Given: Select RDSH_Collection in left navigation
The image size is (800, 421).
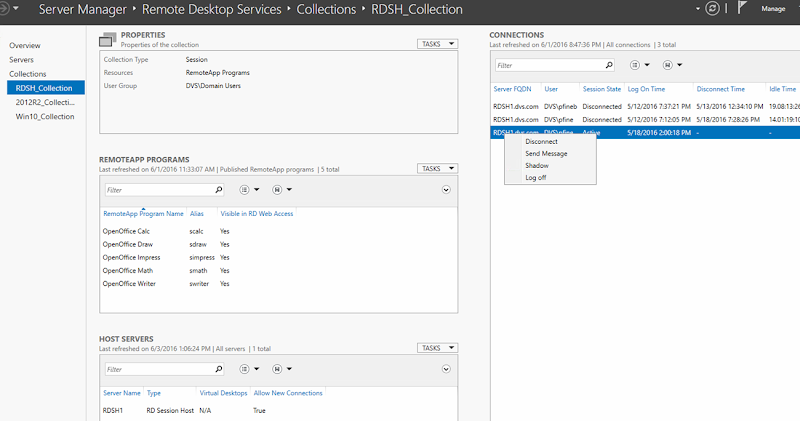Looking at the screenshot, I should (46, 88).
